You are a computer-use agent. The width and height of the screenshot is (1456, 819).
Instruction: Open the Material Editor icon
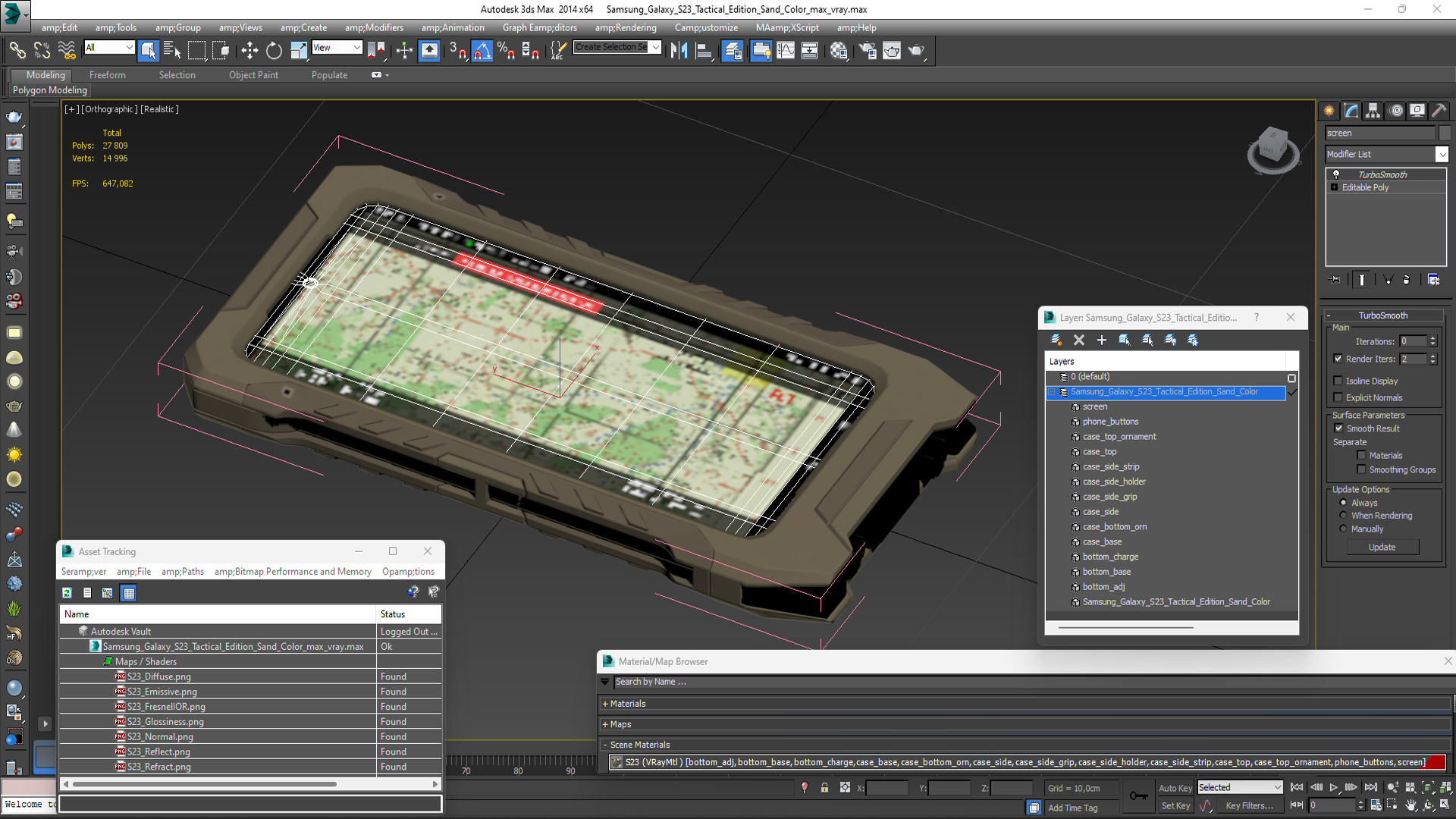point(839,51)
